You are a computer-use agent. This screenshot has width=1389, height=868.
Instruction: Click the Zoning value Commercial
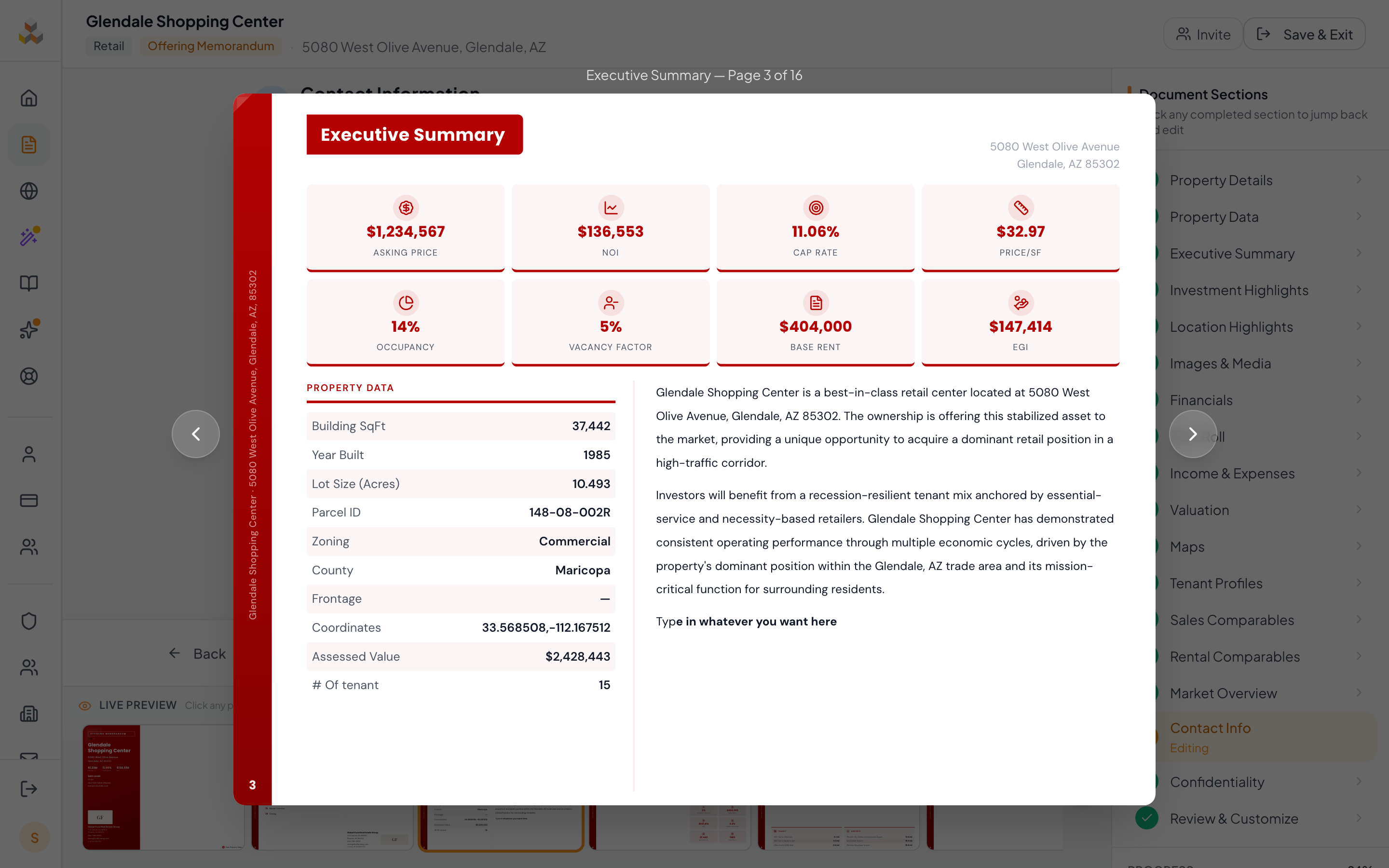[x=574, y=542]
